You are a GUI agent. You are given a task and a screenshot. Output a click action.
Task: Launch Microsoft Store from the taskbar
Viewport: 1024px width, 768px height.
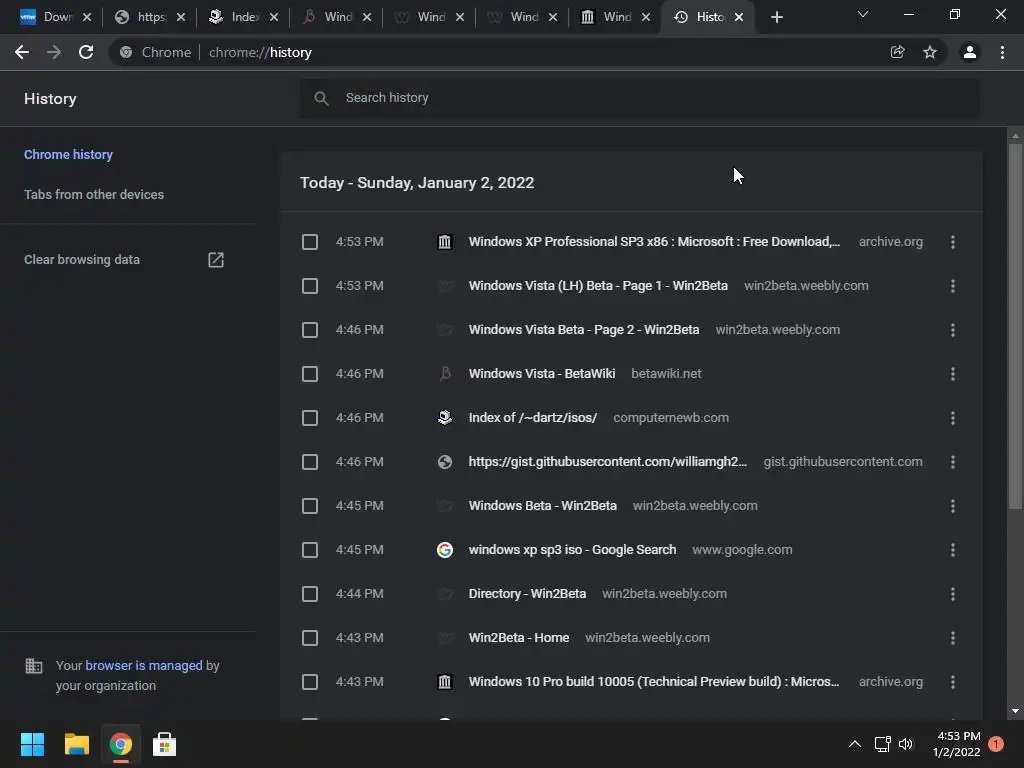coord(164,744)
